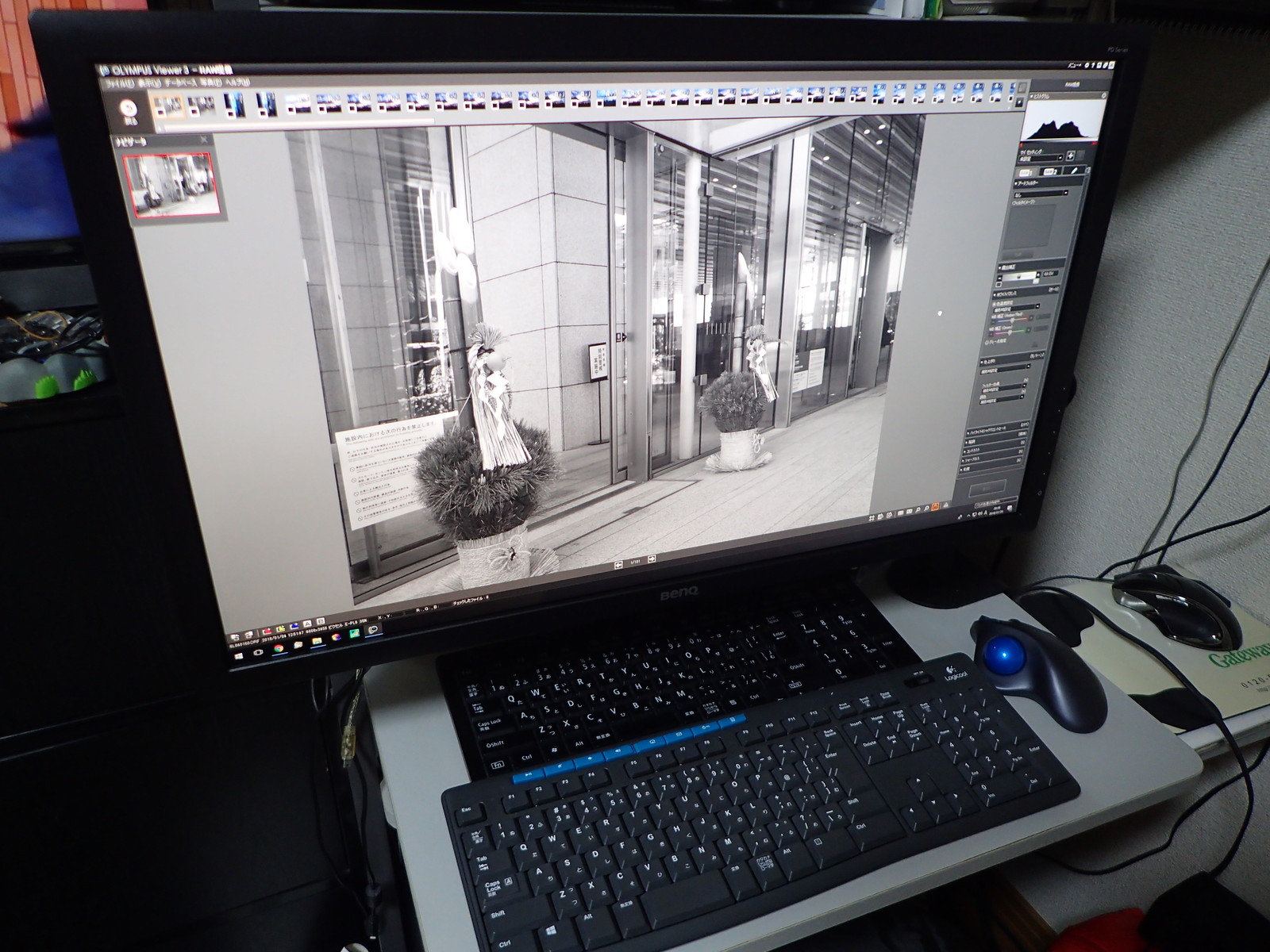Open the 表示 menu
The height and width of the screenshot is (952, 1270).
tap(149, 82)
